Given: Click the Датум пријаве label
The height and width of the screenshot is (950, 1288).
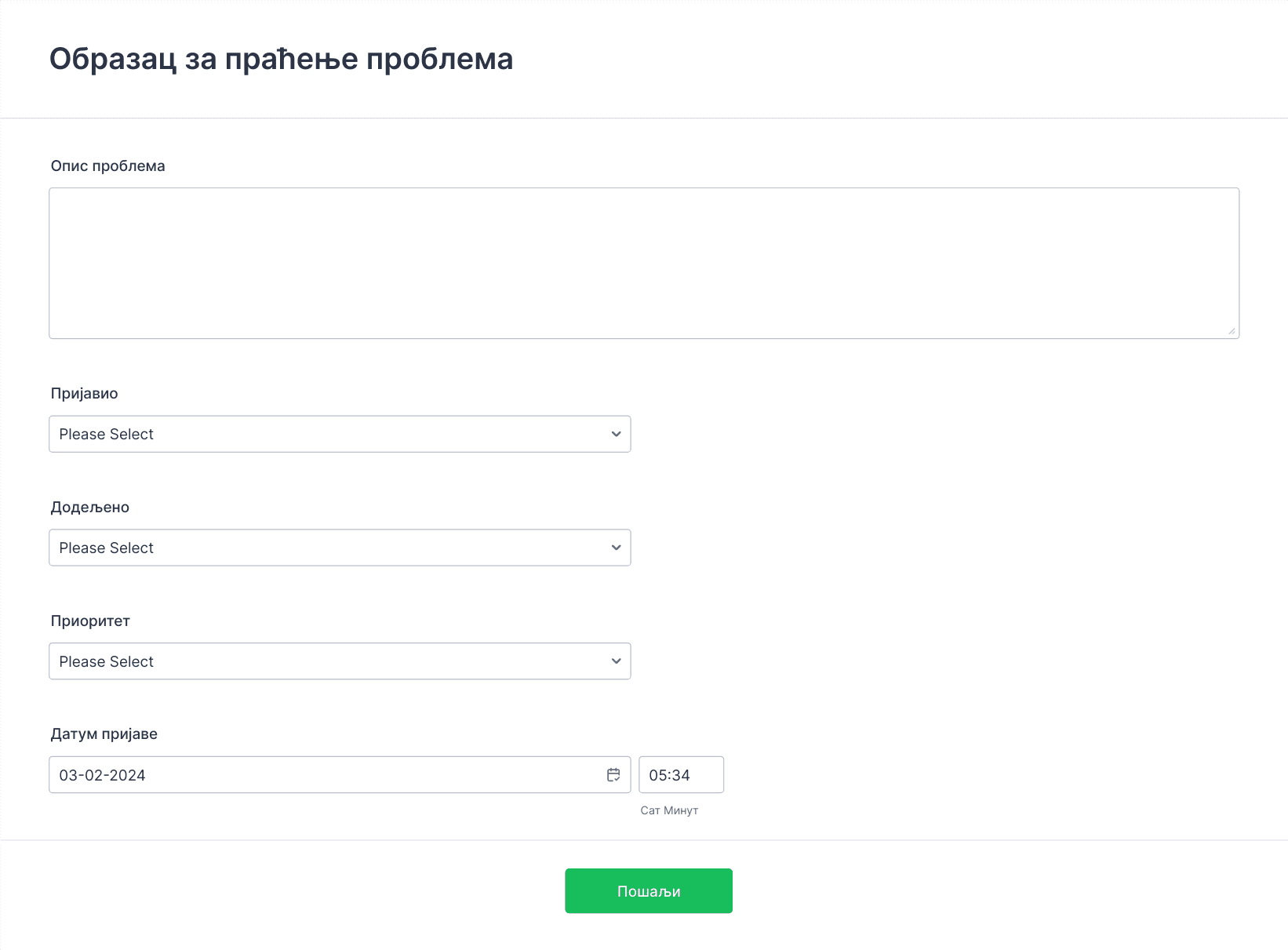Looking at the screenshot, I should [x=104, y=734].
